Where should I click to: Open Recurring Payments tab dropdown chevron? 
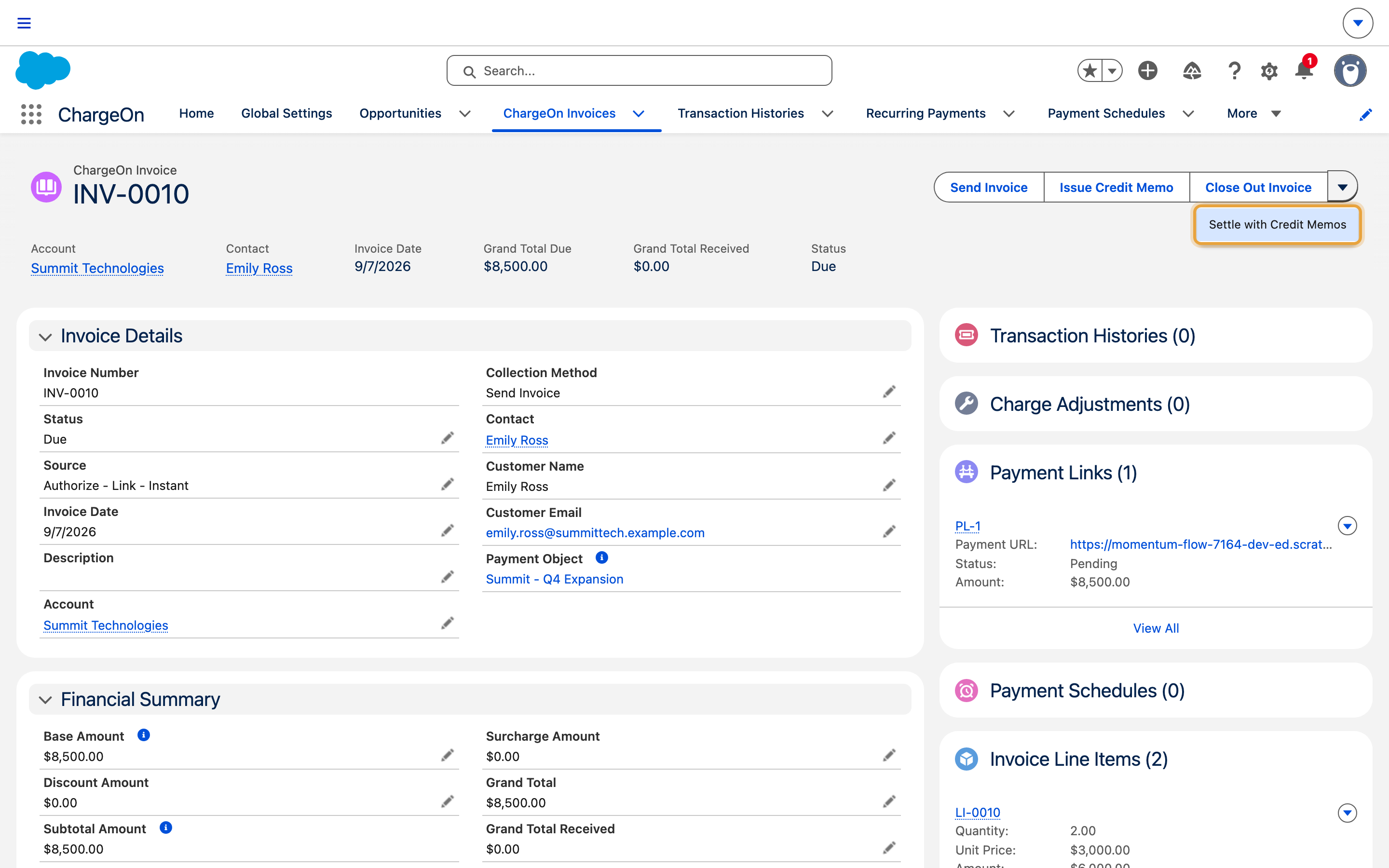point(1009,114)
